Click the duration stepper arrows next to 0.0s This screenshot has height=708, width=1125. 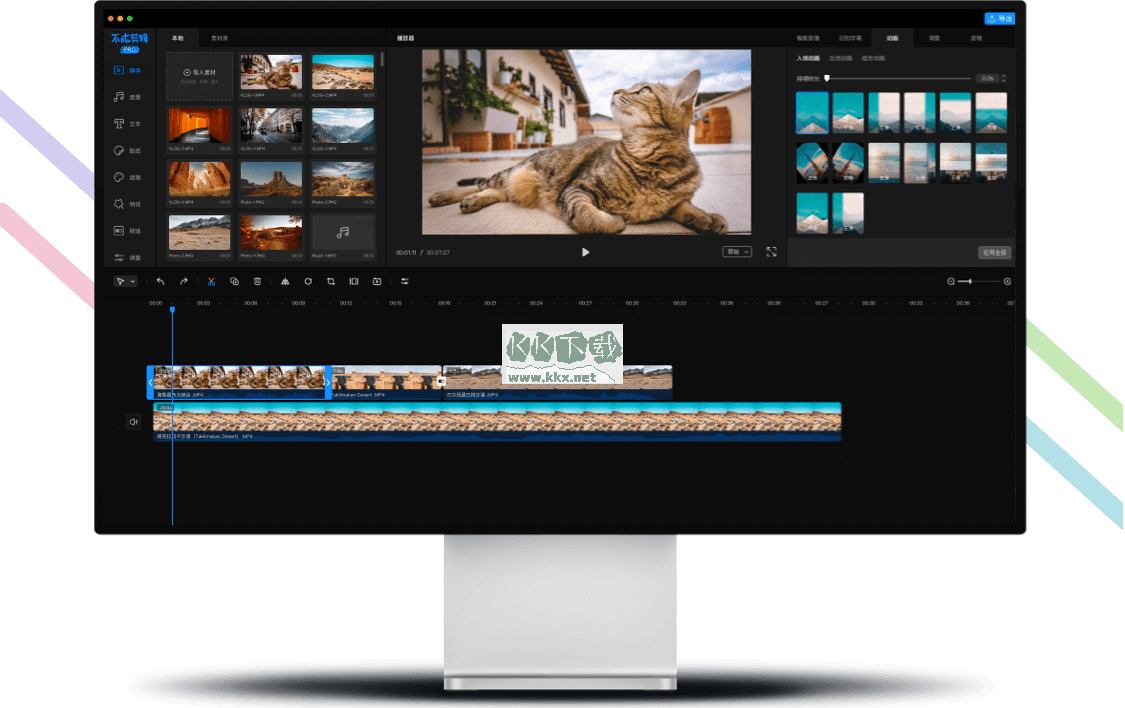pyautogui.click(x=1003, y=78)
